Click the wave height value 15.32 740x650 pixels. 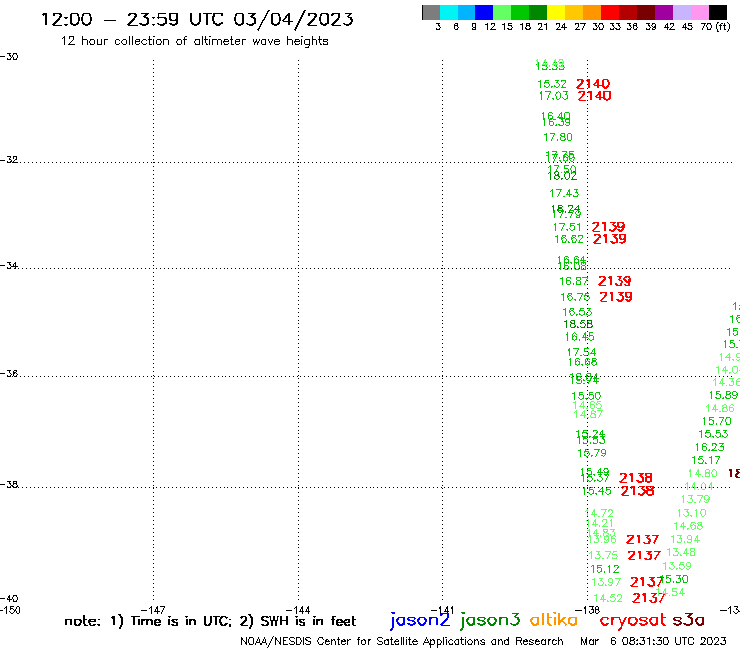(552, 84)
